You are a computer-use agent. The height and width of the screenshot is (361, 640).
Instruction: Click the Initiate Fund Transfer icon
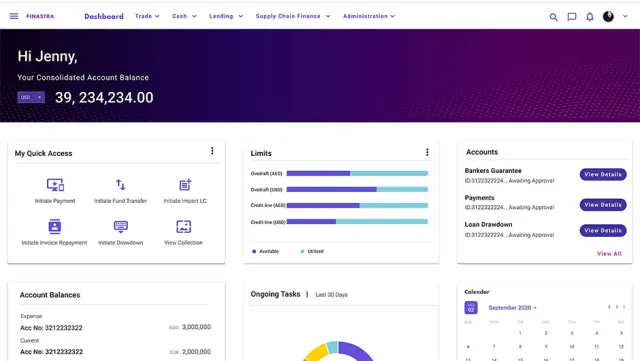pos(120,185)
